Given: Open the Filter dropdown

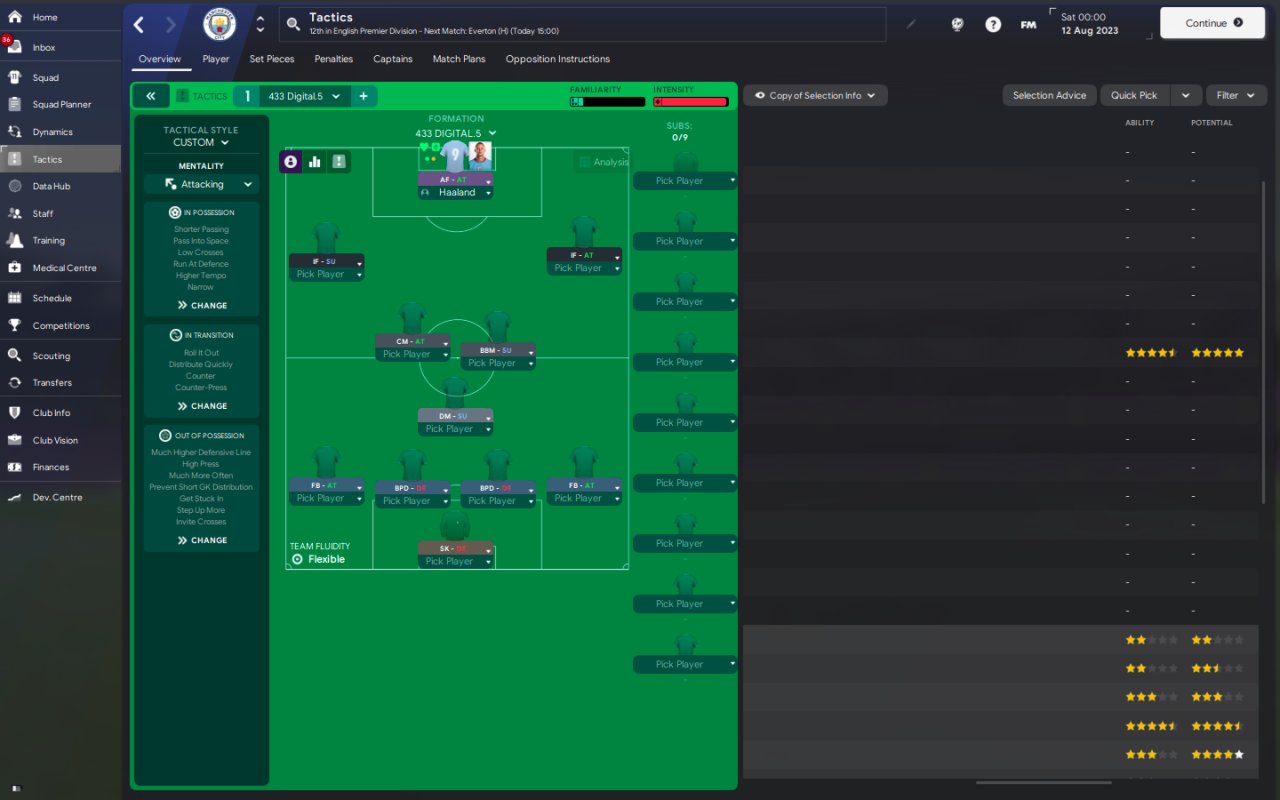Looking at the screenshot, I should pos(1236,95).
